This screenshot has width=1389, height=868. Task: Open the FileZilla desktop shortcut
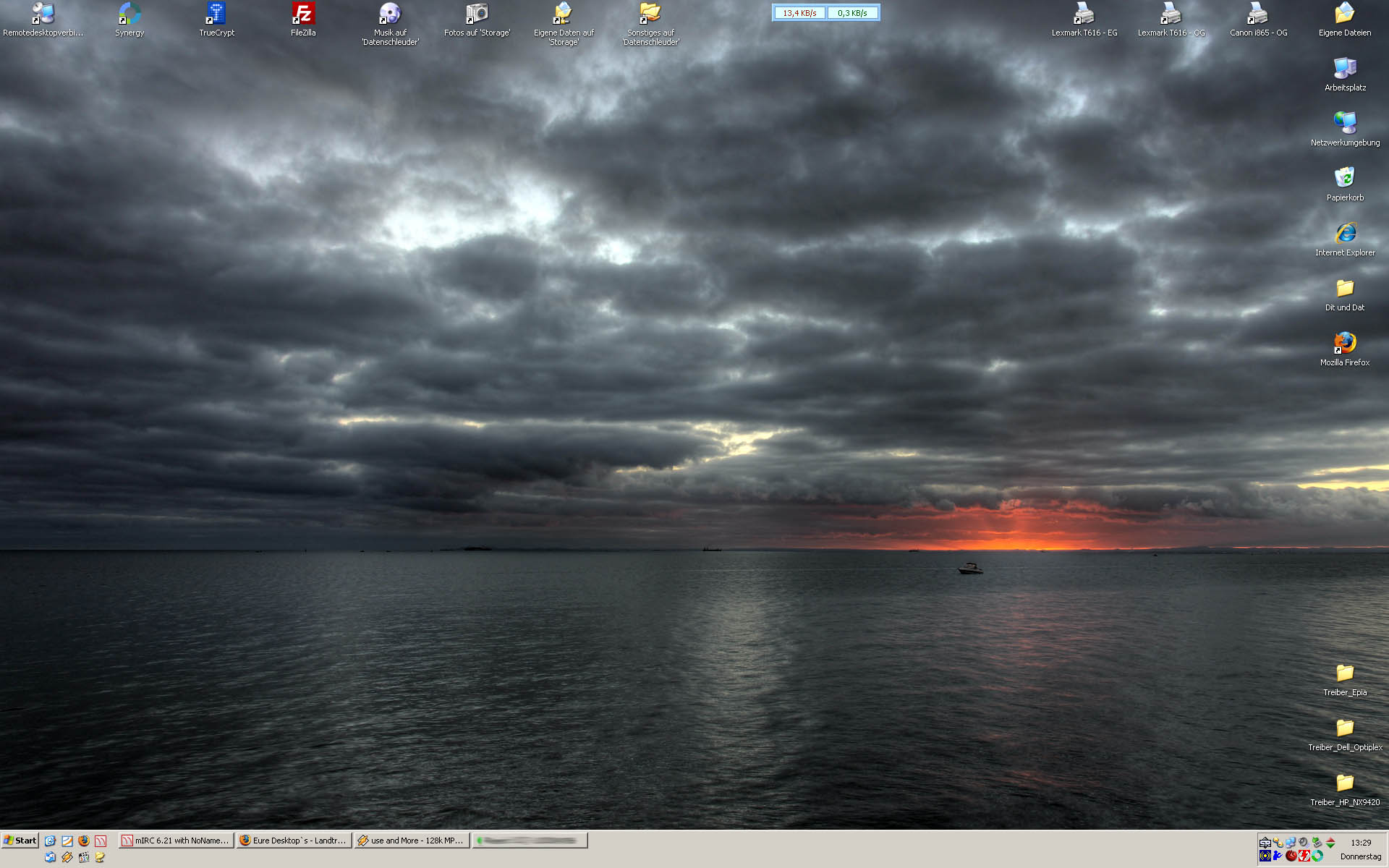pos(303,14)
